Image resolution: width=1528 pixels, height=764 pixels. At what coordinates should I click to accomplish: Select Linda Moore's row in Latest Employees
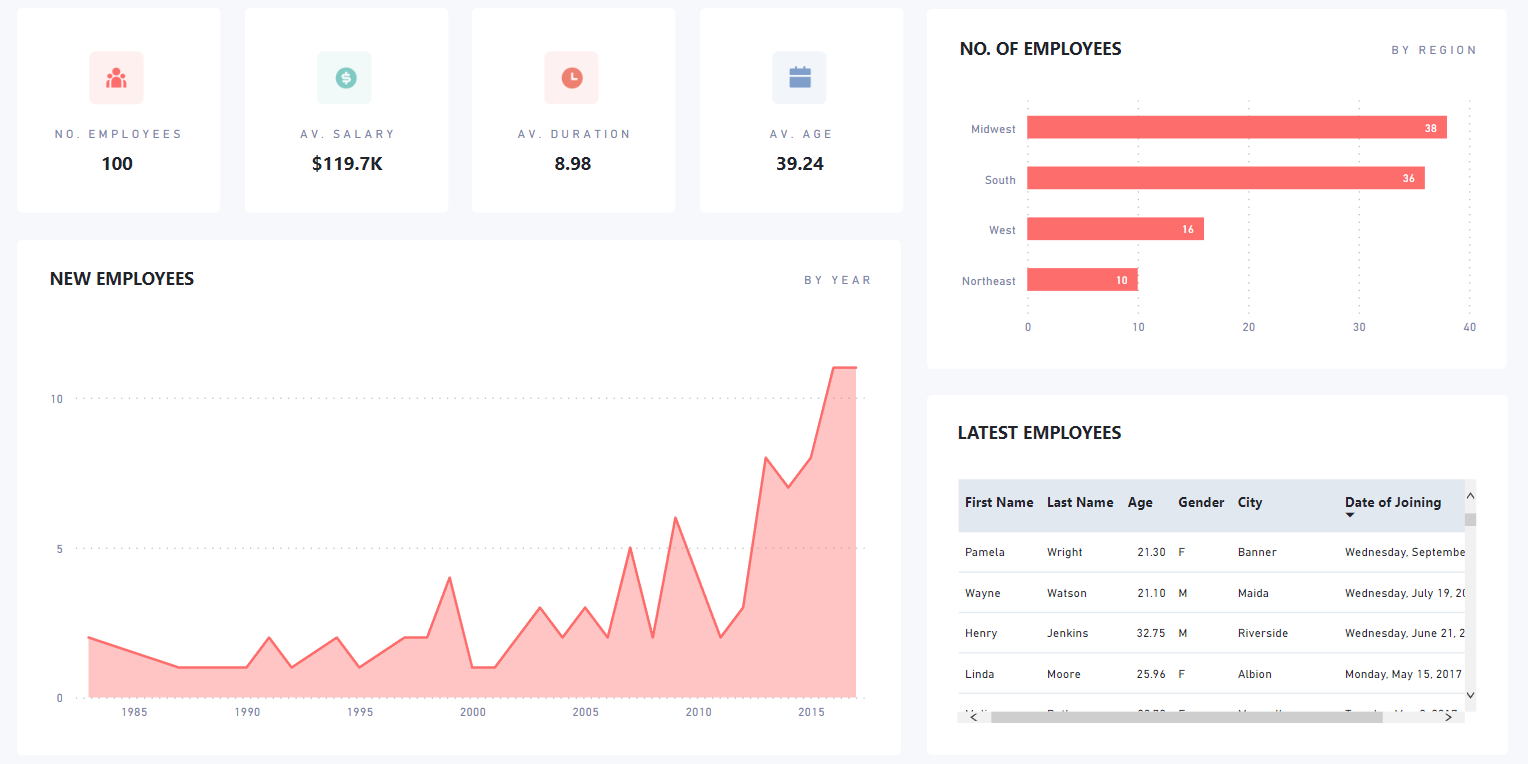(x=1150, y=674)
